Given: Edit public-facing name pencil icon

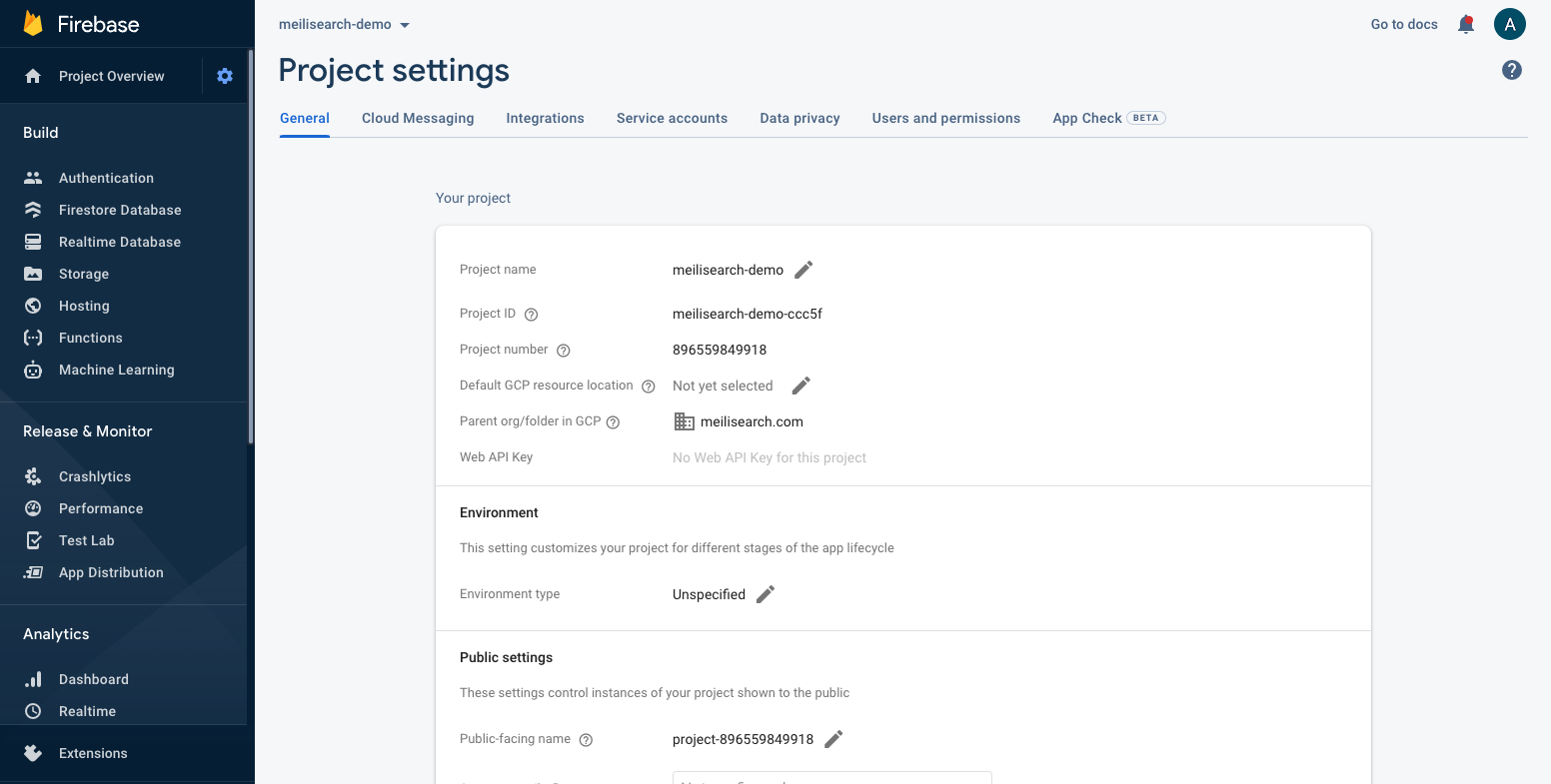Looking at the screenshot, I should click(x=833, y=739).
